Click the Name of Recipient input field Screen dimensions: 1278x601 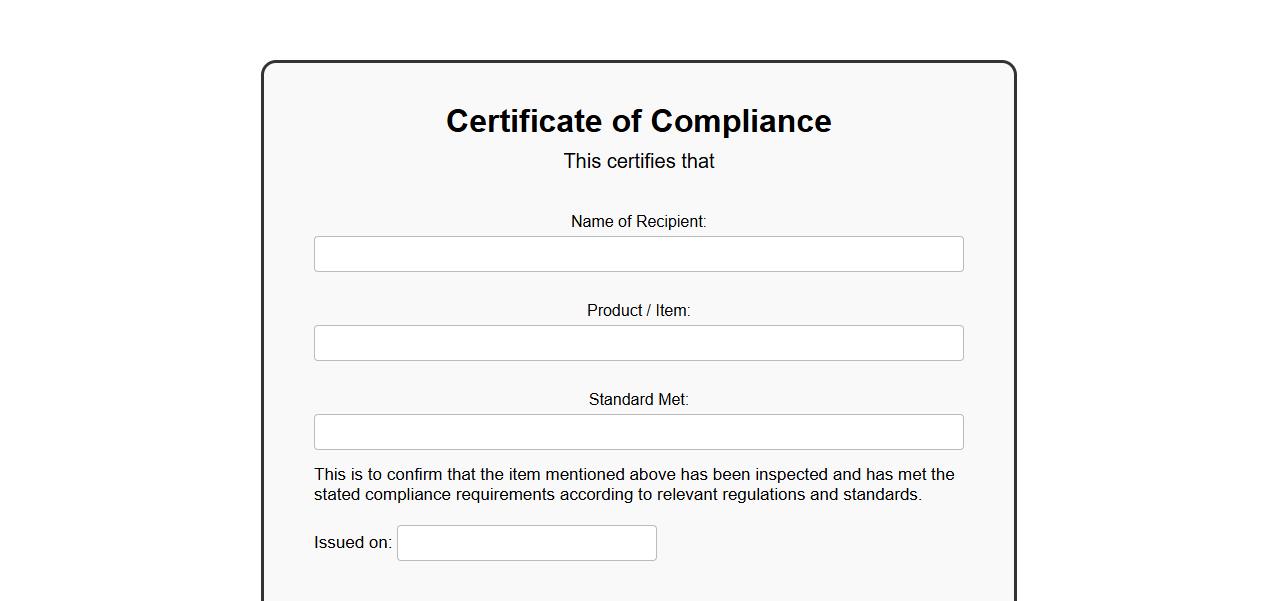pyautogui.click(x=638, y=254)
